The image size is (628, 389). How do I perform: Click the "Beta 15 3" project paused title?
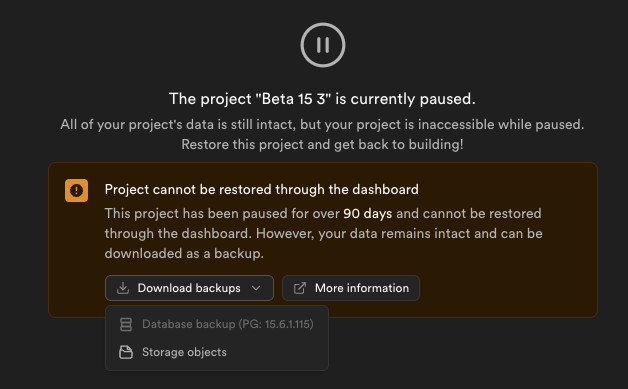tap(322, 99)
